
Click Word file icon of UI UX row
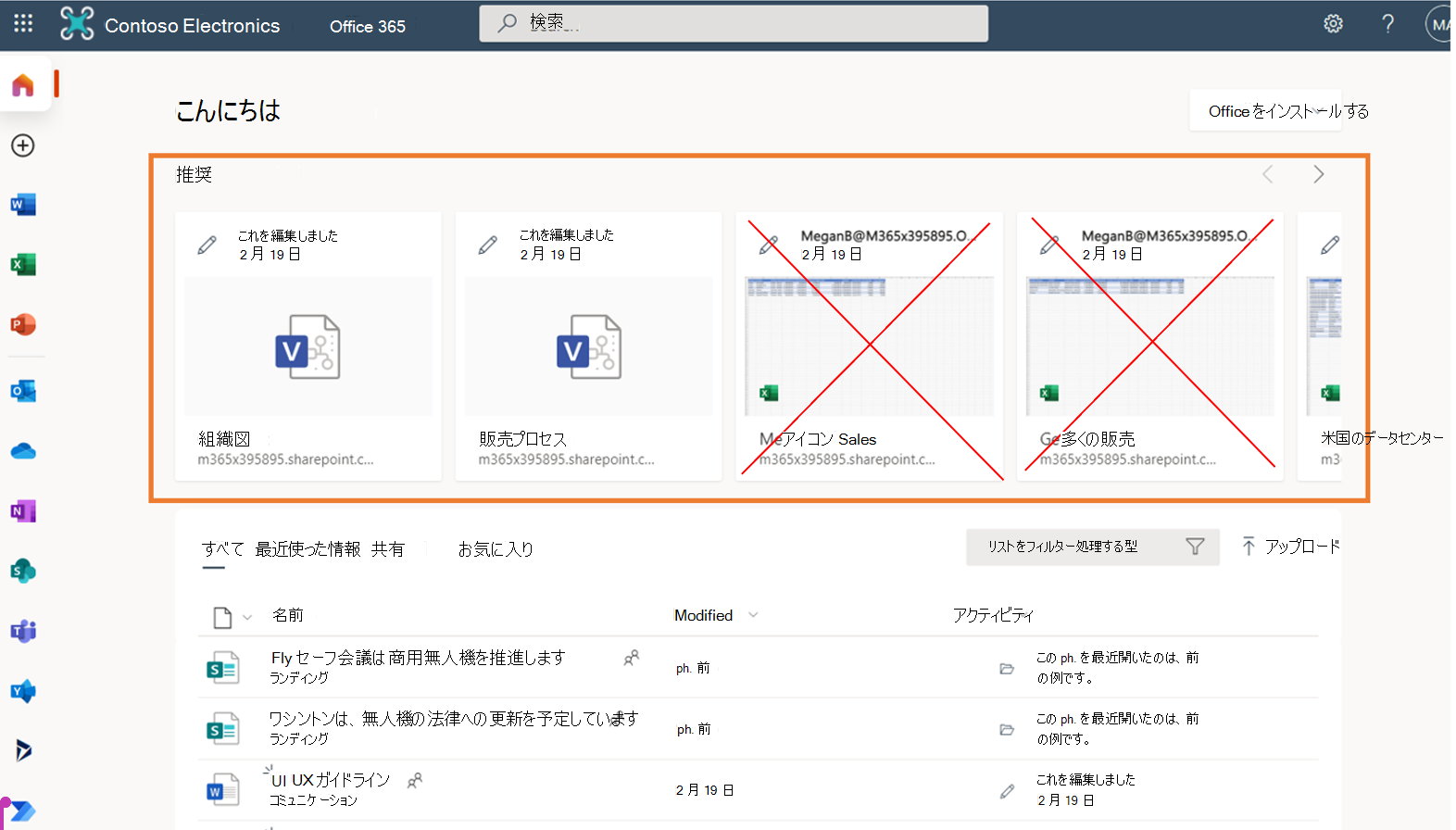(x=222, y=790)
